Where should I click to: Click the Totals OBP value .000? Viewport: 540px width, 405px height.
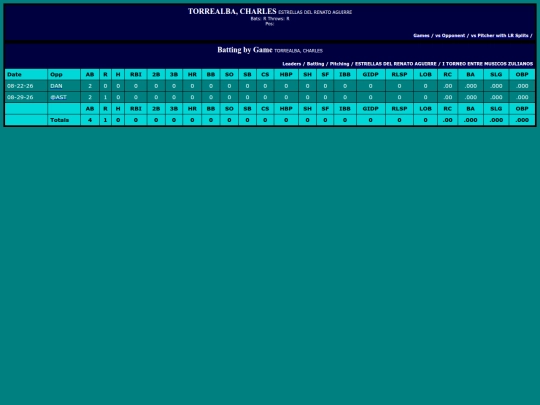(x=522, y=120)
